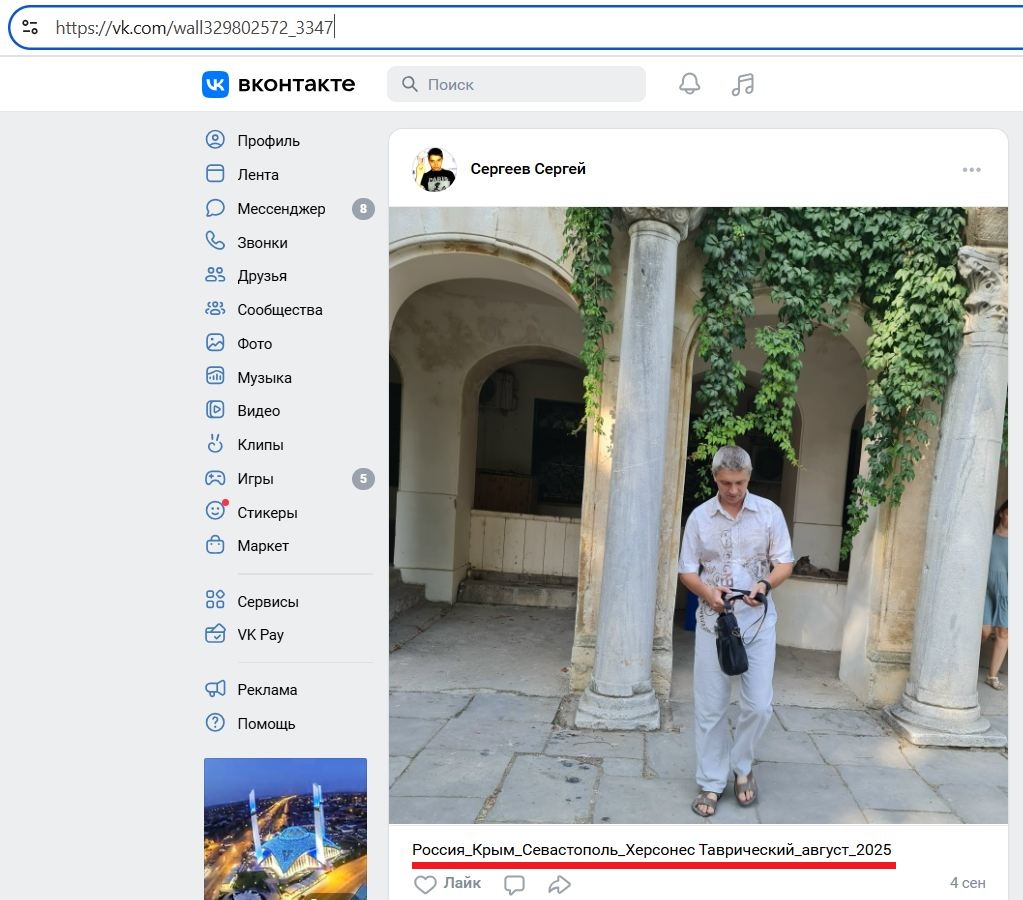
Task: Open Мессенджер in sidebar
Action: 281,209
